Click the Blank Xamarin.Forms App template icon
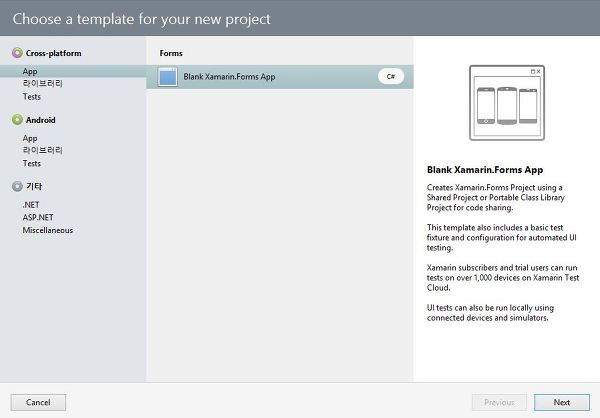Viewport: 600px width, 418px height. 168,77
